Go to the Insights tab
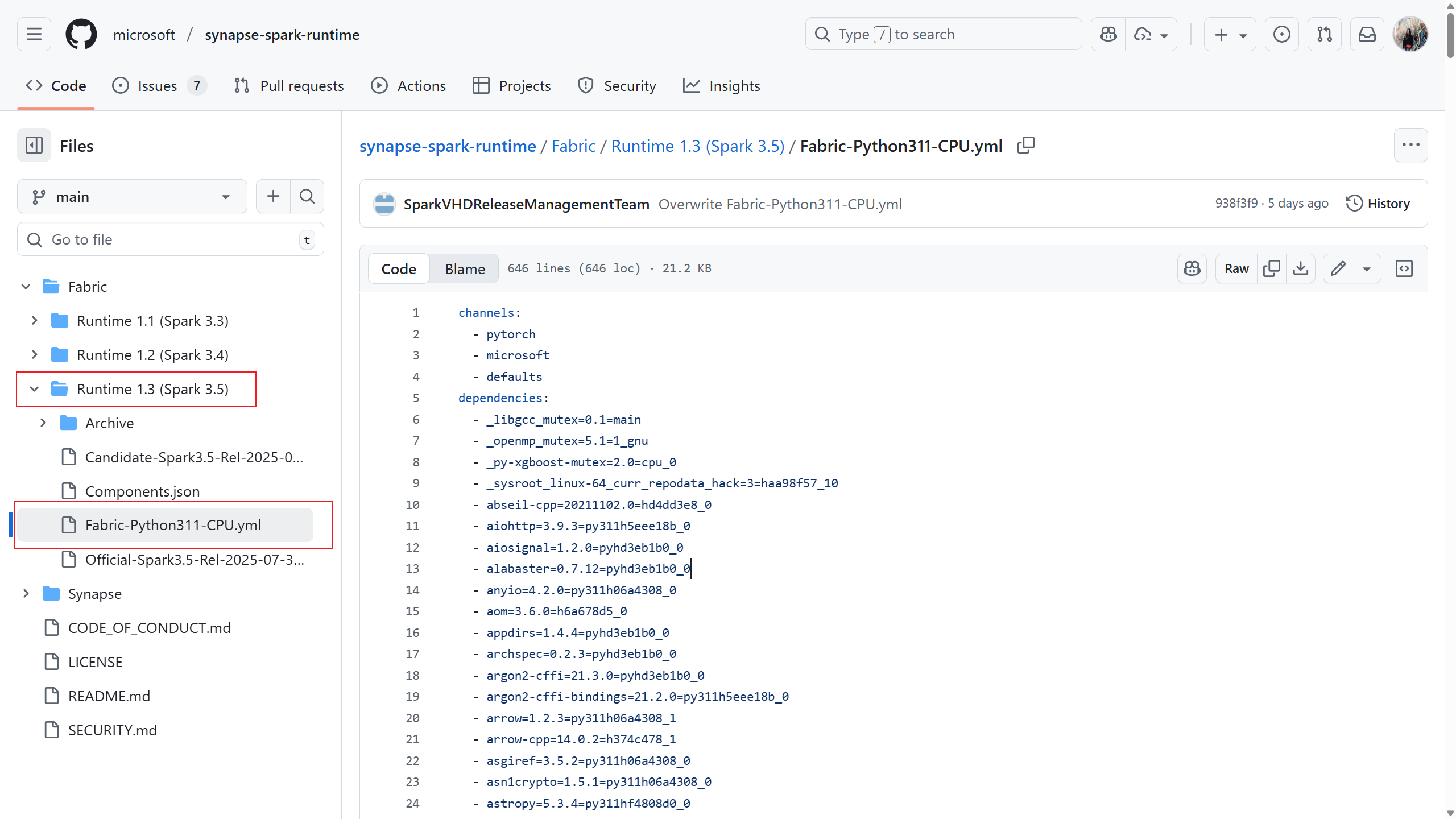This screenshot has width=1456, height=819. [x=721, y=86]
